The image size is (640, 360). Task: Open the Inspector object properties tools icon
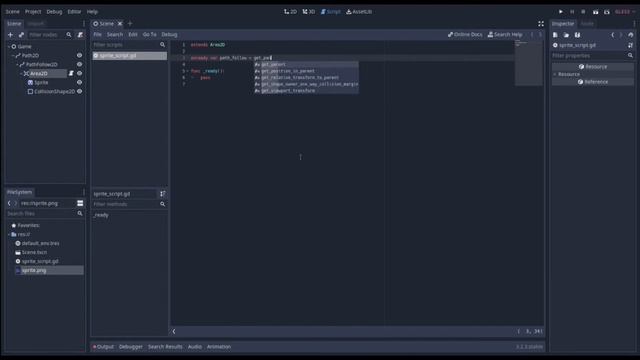631,45
